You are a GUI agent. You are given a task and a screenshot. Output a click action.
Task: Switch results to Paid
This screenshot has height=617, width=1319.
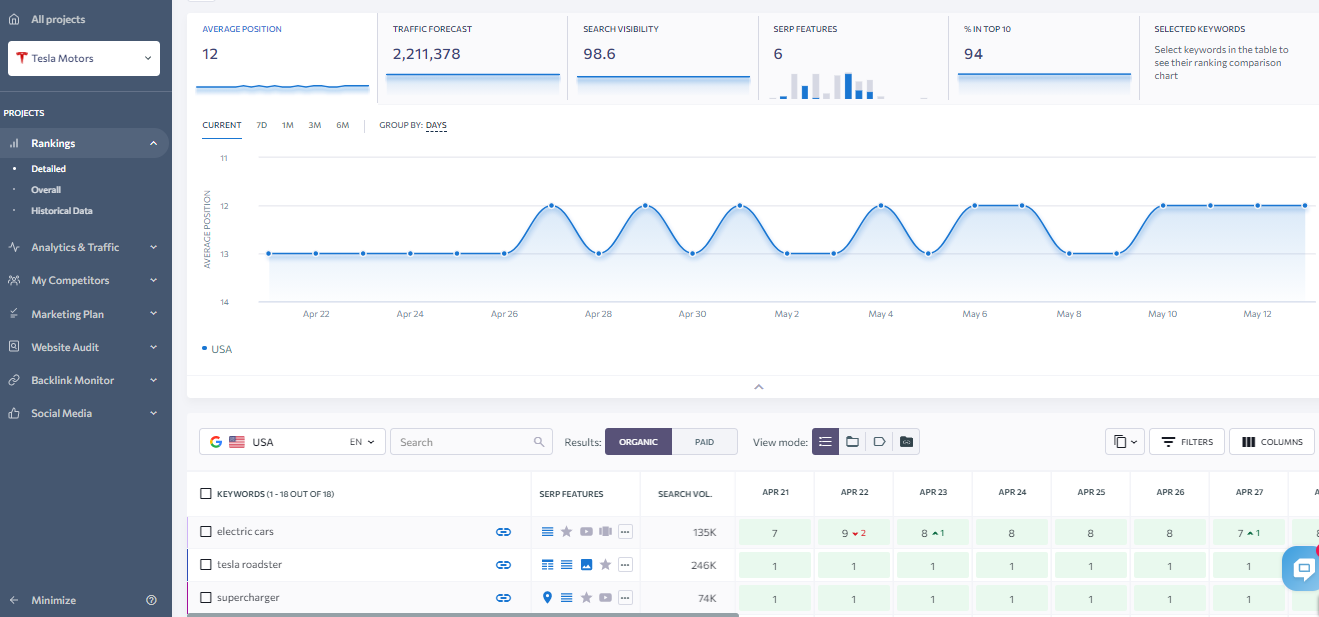[x=704, y=442]
